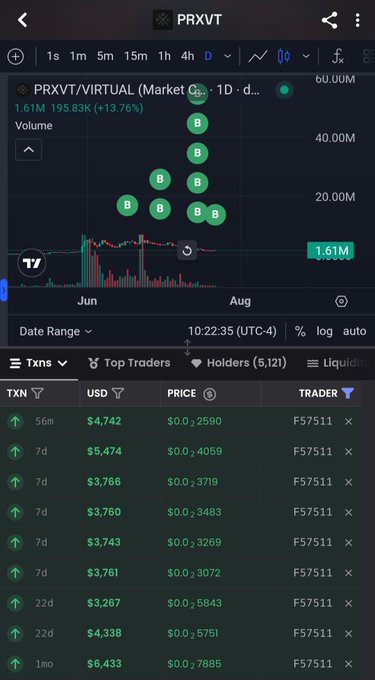The image size is (375, 680).
Task: Click the $3,761 USD amount
Action: (x=104, y=572)
